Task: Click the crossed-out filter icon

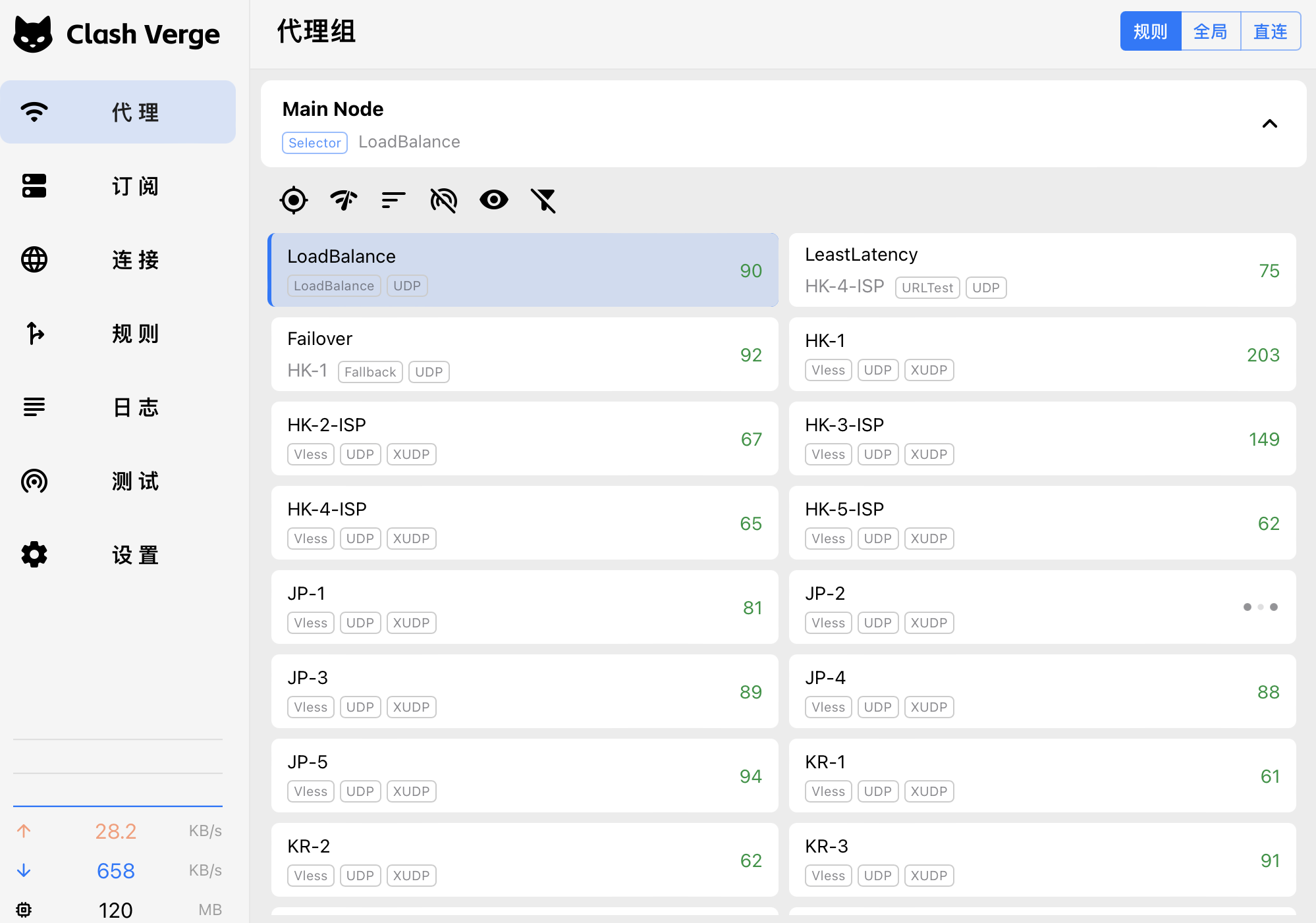Action: (x=543, y=200)
